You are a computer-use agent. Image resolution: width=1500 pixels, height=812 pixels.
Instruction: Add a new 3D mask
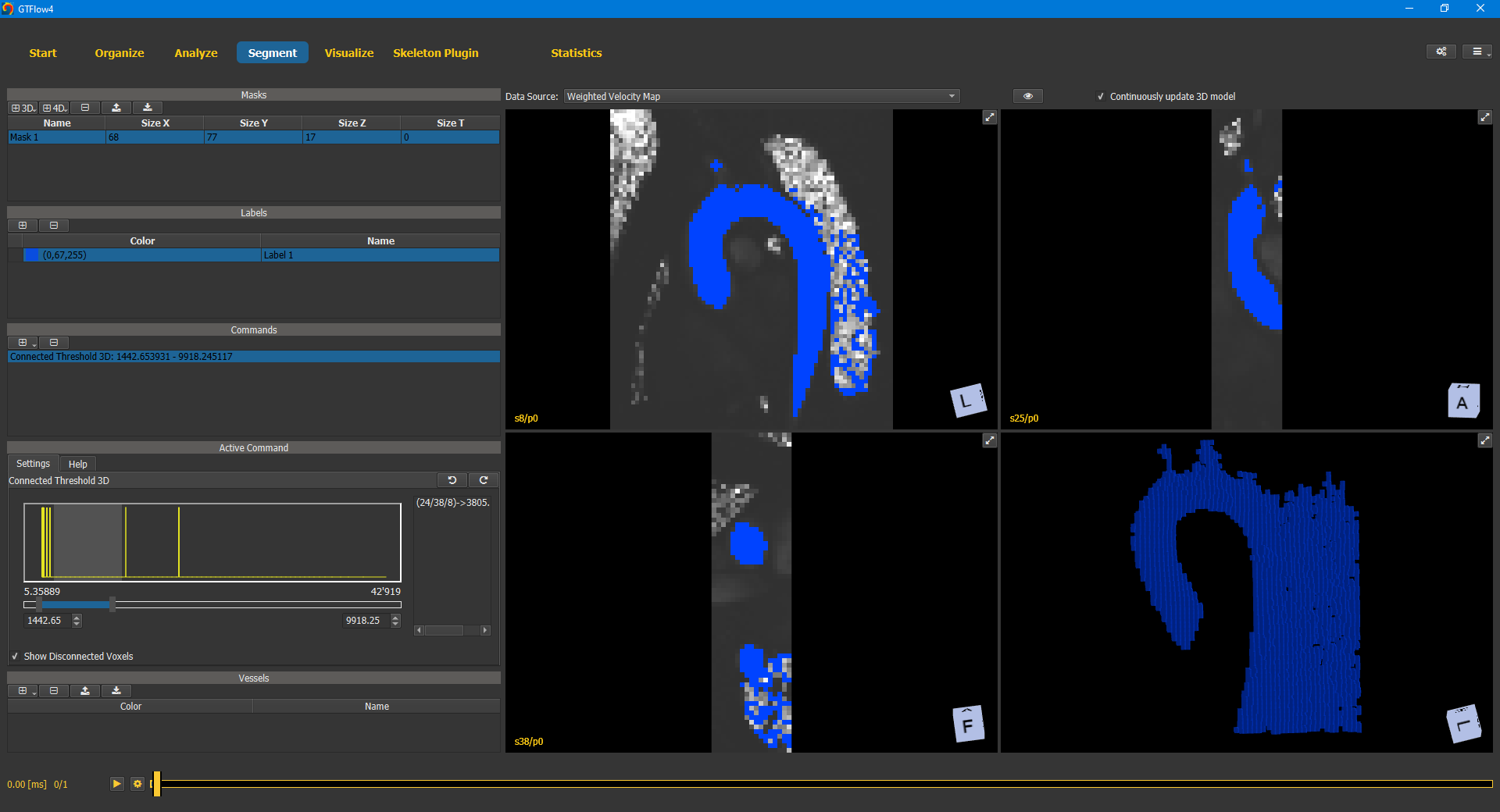[x=23, y=108]
